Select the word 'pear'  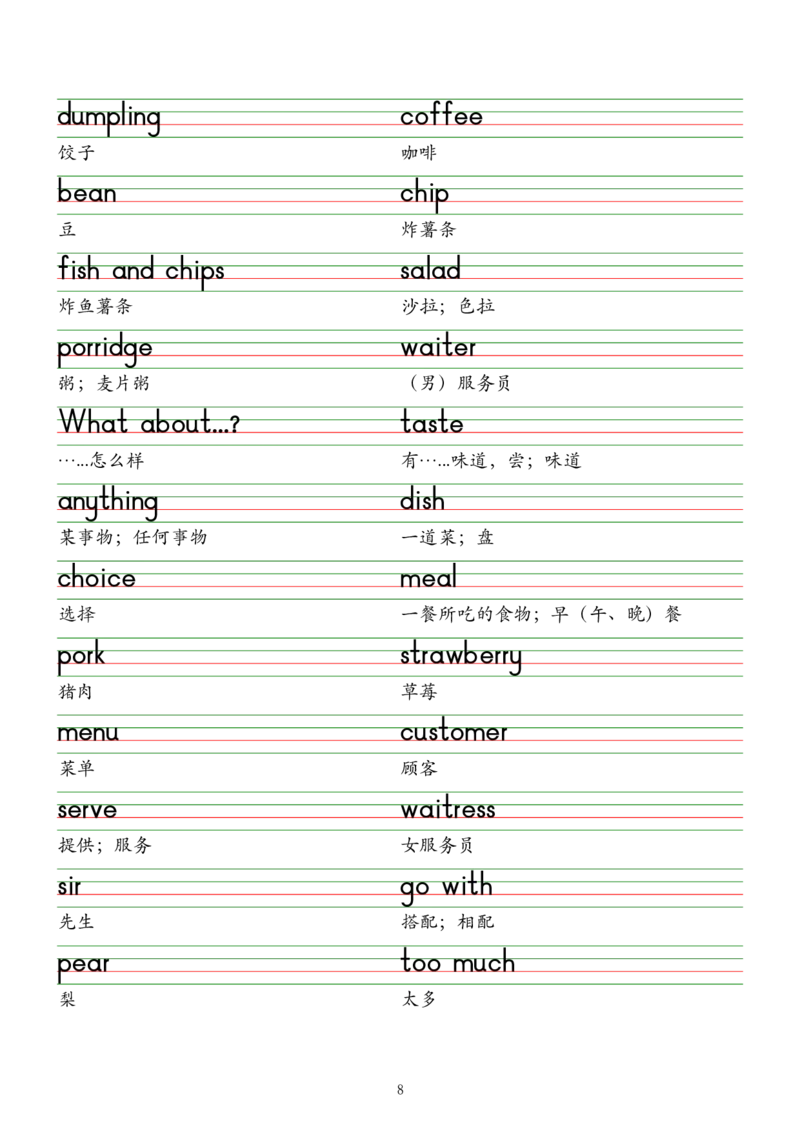point(85,965)
